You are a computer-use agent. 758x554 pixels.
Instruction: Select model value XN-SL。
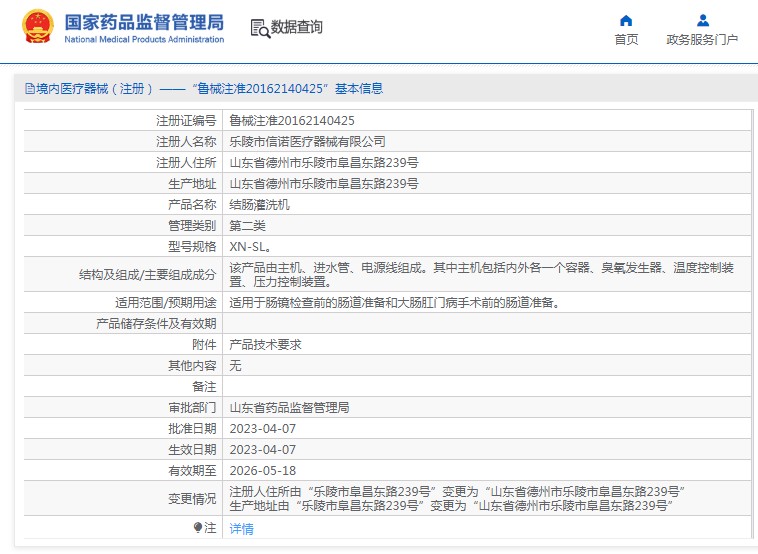[250, 247]
